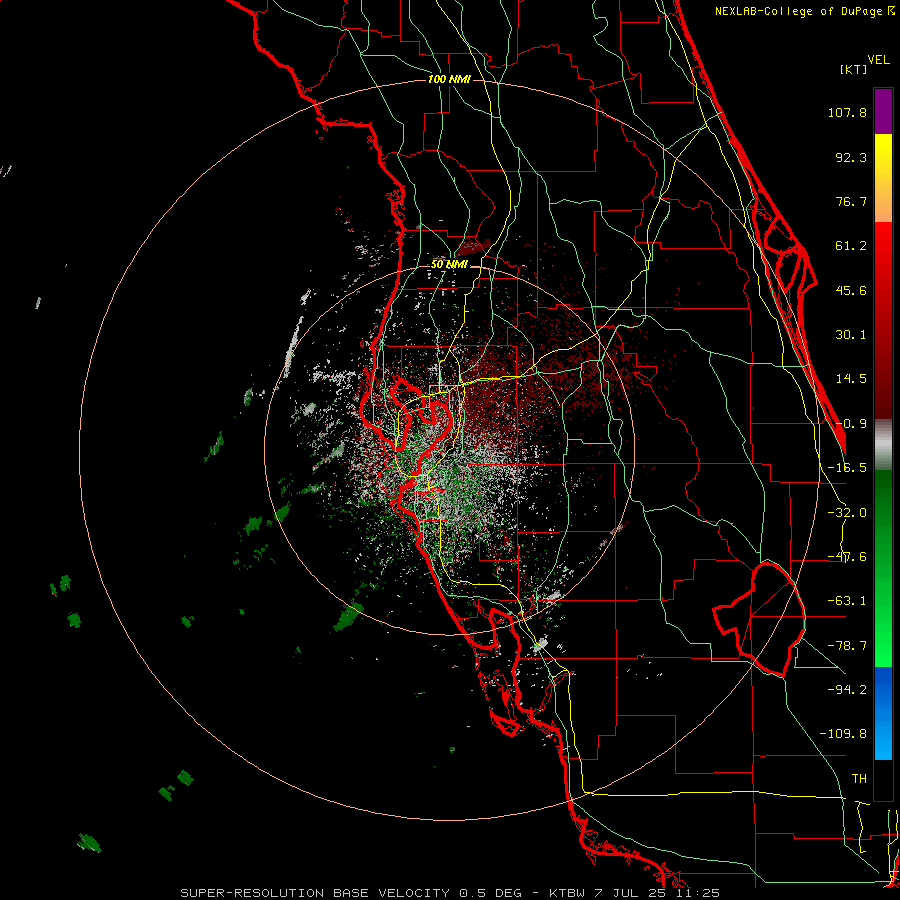Click the 92.3 scale value
Viewport: 900px width, 900px height.
851,157
